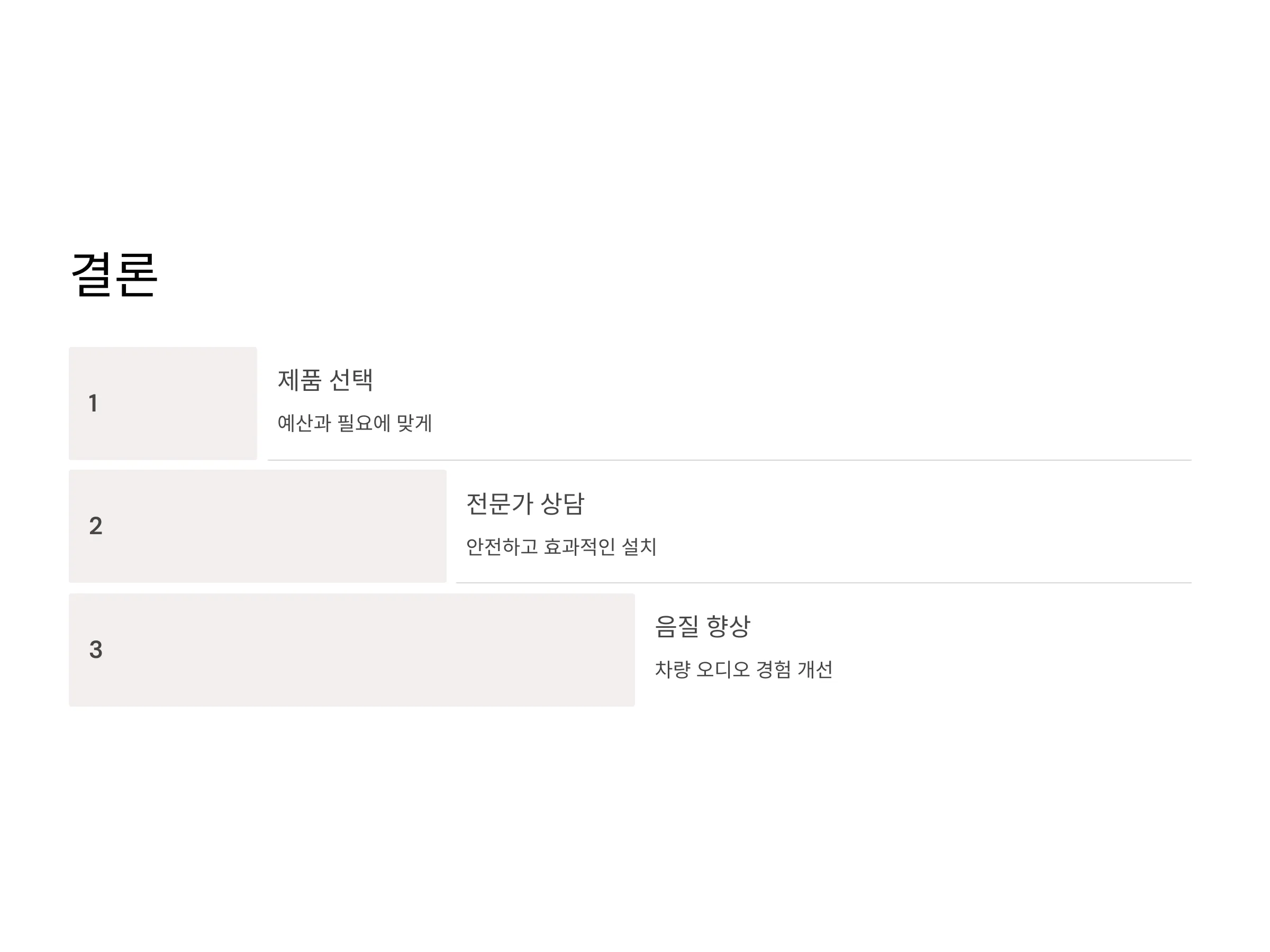Select the number 2 step block
Image resolution: width=1270 pixels, height=952 pixels.
258,526
